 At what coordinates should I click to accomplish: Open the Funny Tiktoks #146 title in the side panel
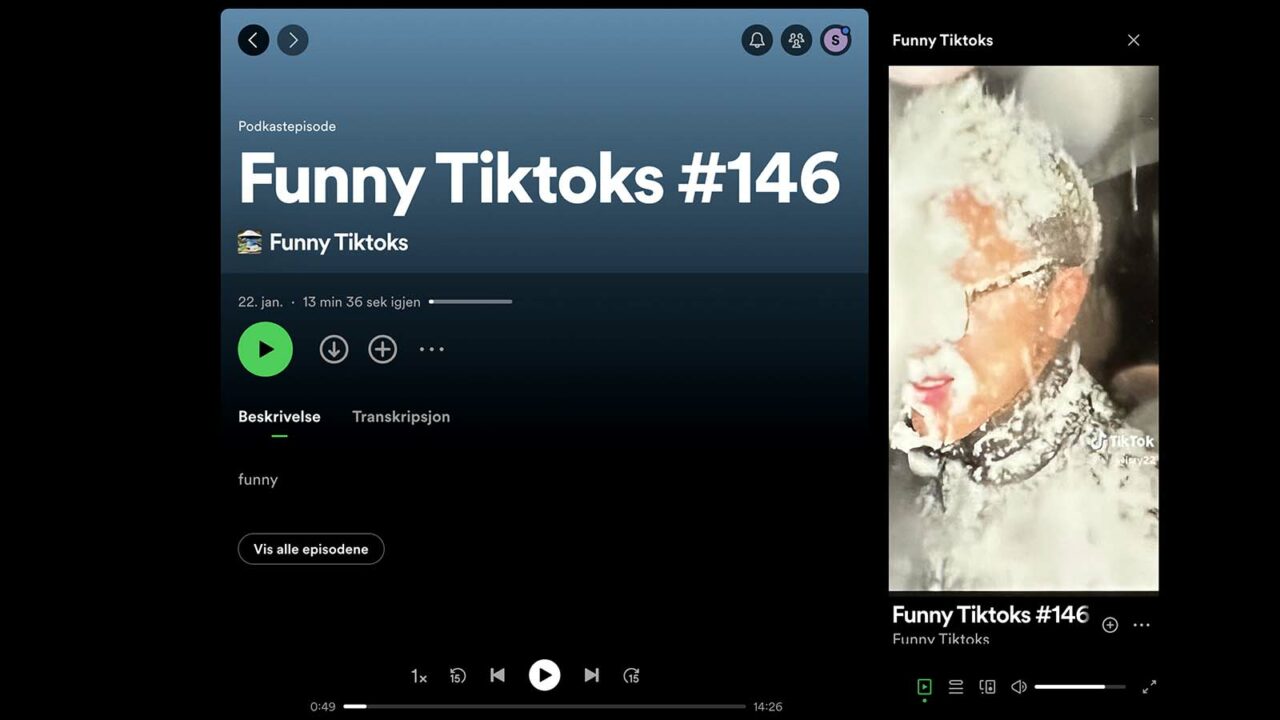tap(990, 614)
